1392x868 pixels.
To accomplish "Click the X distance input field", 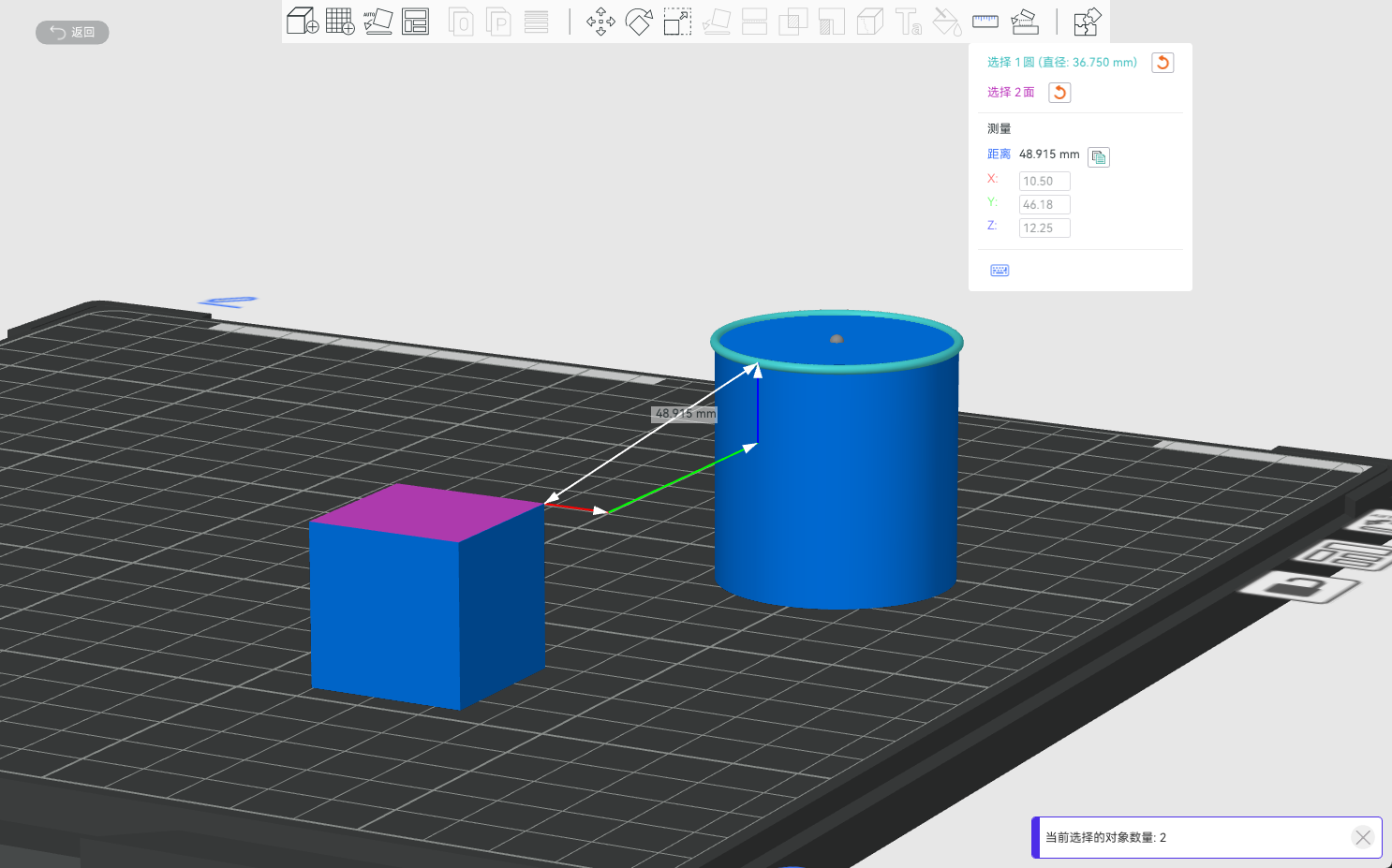I will [x=1044, y=182].
